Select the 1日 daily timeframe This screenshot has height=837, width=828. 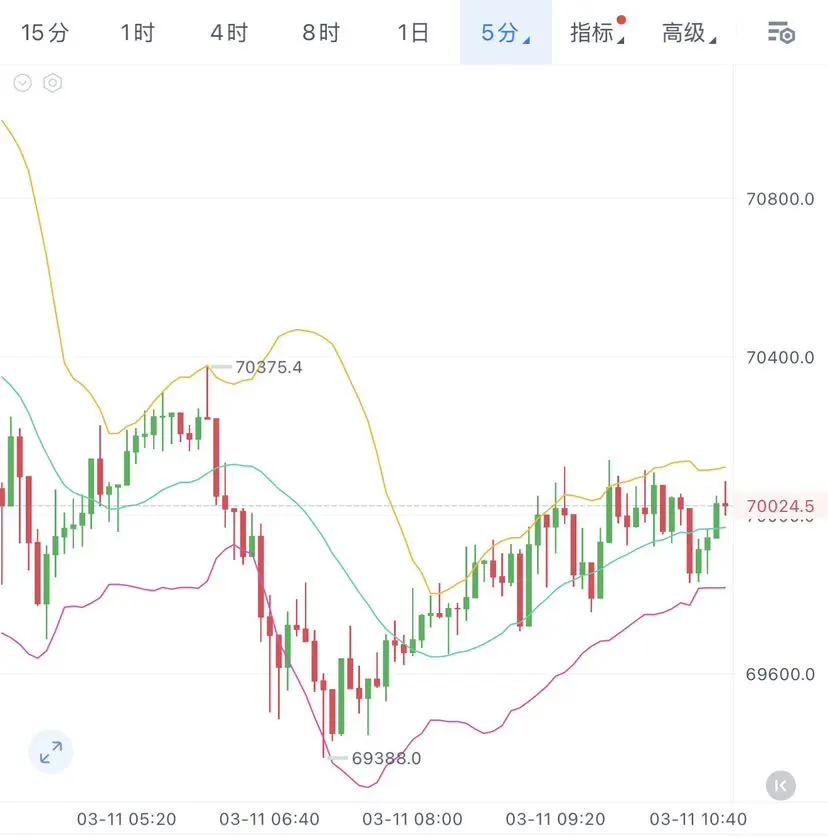413,33
